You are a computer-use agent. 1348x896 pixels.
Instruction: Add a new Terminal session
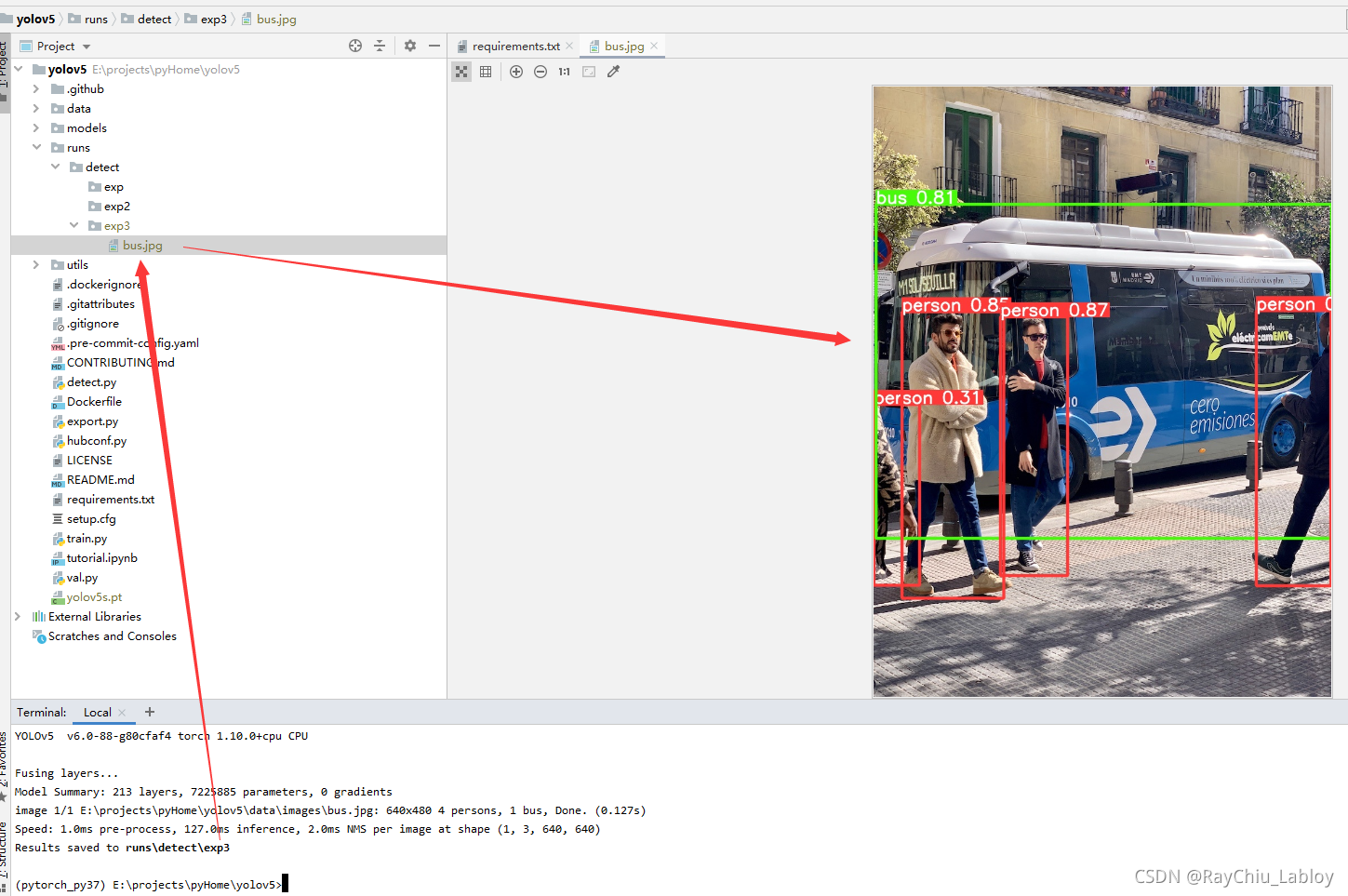[x=149, y=712]
